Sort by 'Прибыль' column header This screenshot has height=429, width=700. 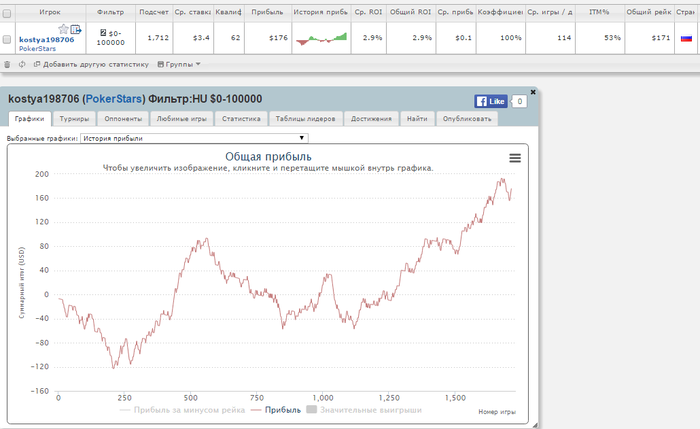coord(267,12)
